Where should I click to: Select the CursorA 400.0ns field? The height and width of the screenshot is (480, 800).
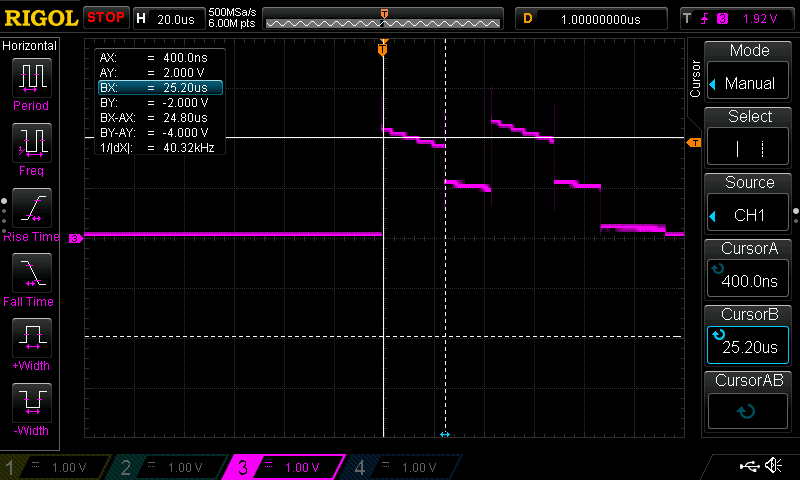[748, 280]
